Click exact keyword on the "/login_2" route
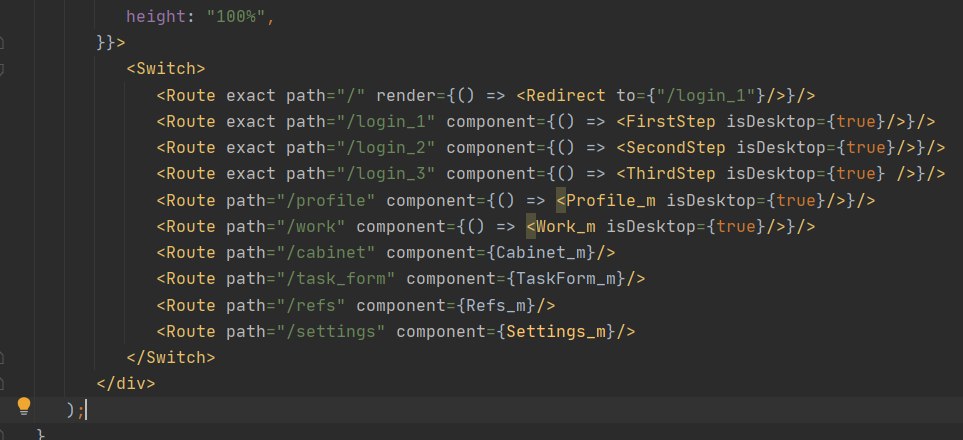The image size is (963, 440). pos(251,147)
